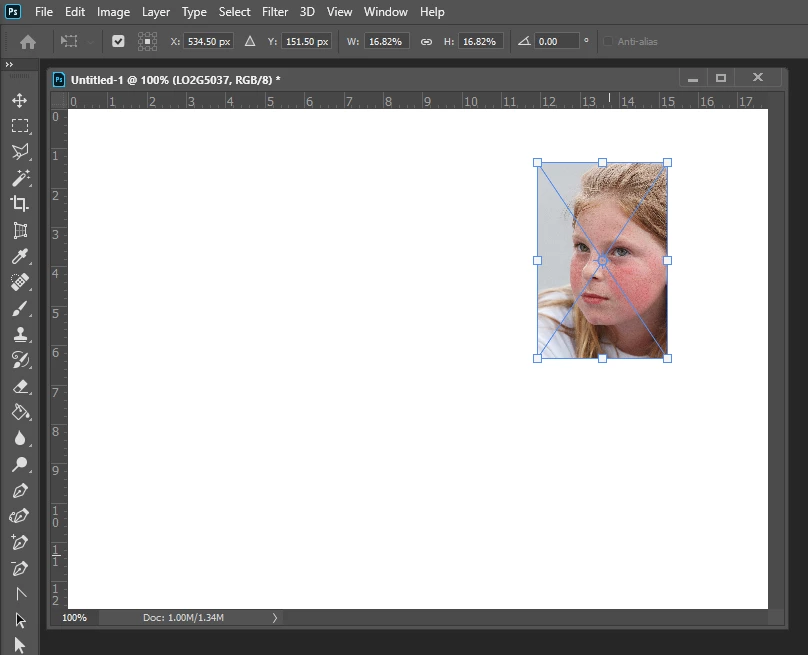Open the Filter menu

pyautogui.click(x=275, y=11)
